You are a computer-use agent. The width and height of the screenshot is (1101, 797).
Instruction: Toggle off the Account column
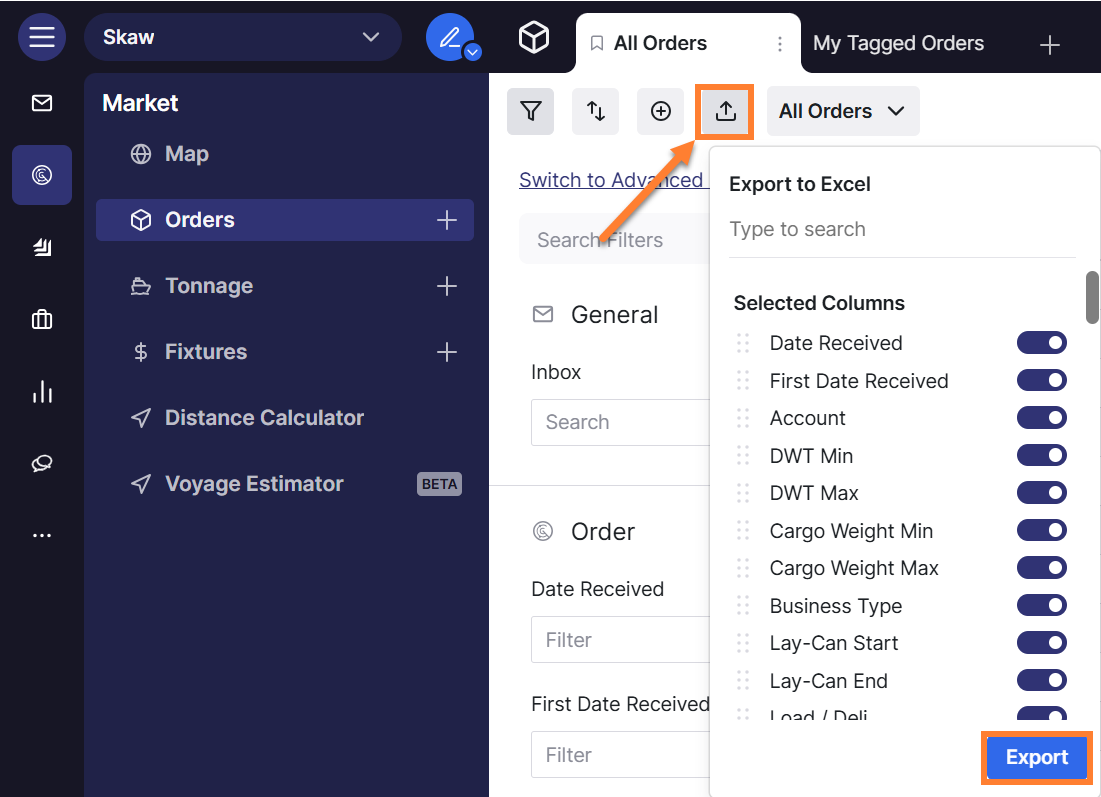click(1041, 418)
